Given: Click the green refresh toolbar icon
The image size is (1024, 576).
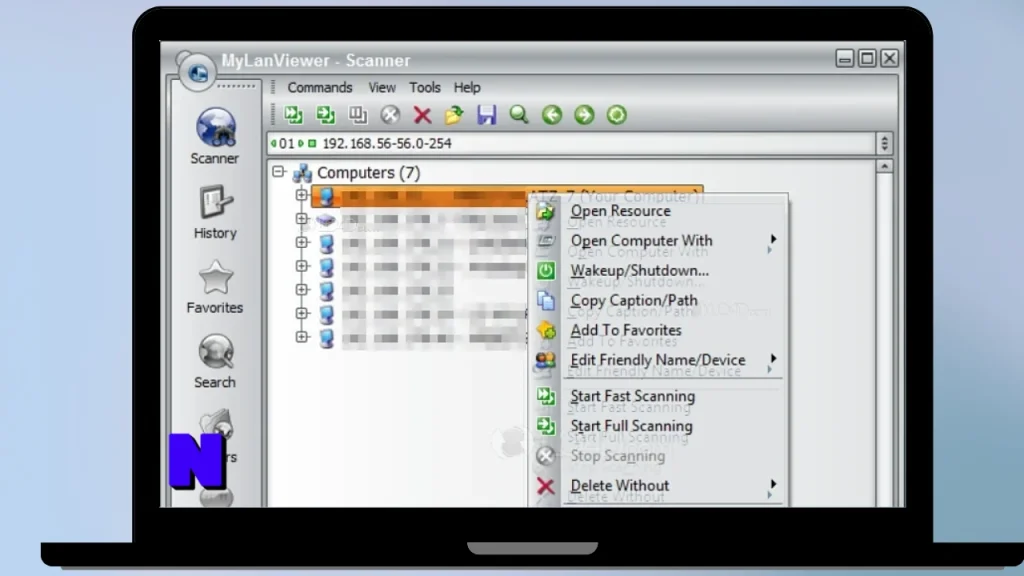Looking at the screenshot, I should (x=616, y=115).
